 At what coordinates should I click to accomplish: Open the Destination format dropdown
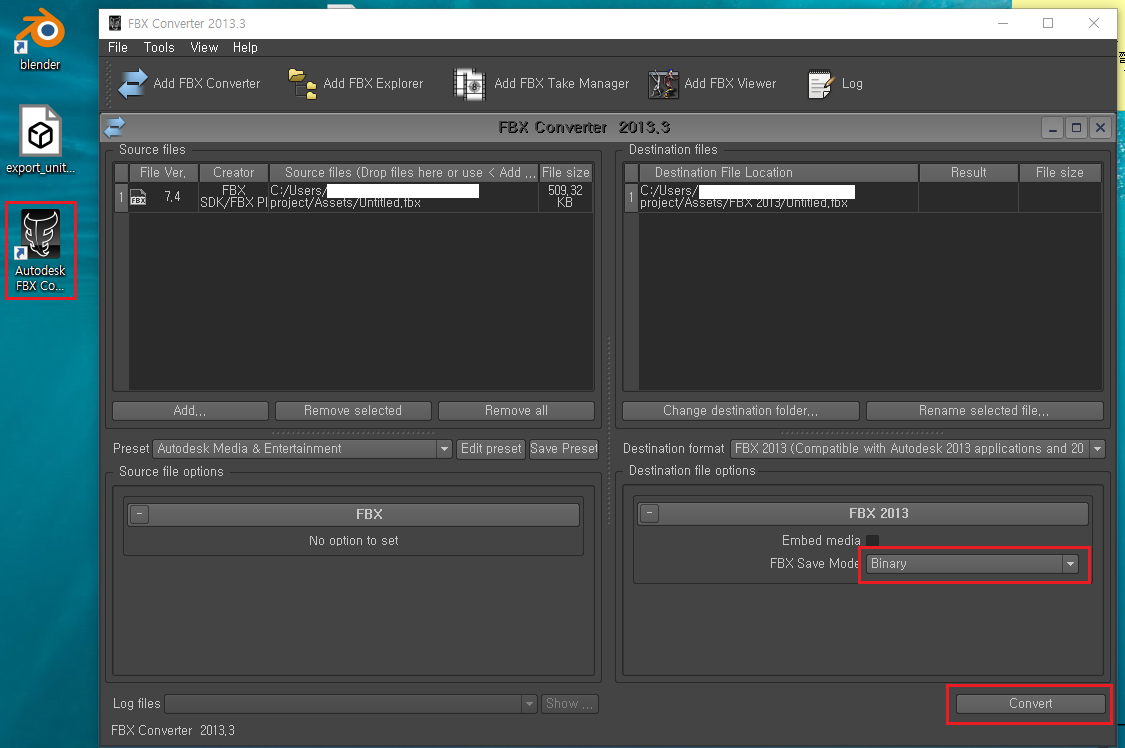coord(918,449)
